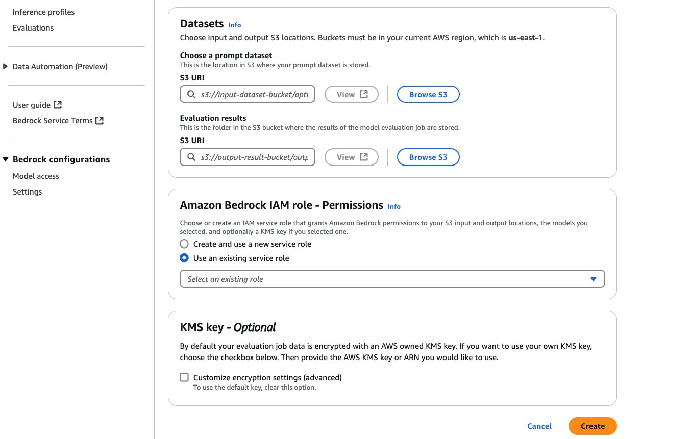690x439 pixels.
Task: Click the external link icon beside User guide
Action: 58,104
